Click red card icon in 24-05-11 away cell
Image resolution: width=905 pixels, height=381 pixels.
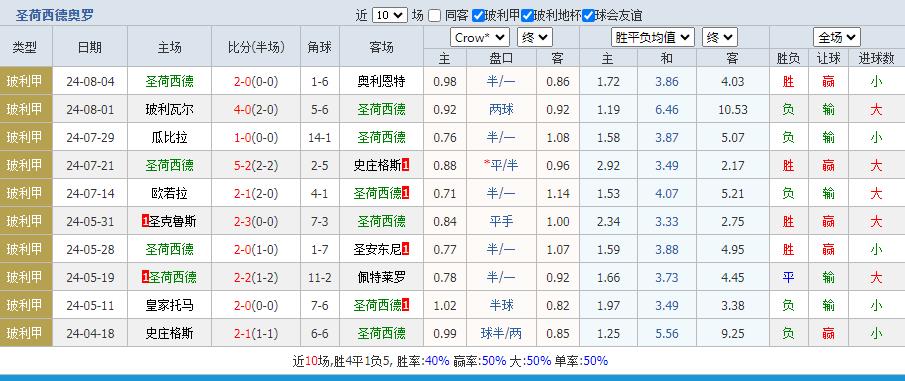[x=406, y=305]
